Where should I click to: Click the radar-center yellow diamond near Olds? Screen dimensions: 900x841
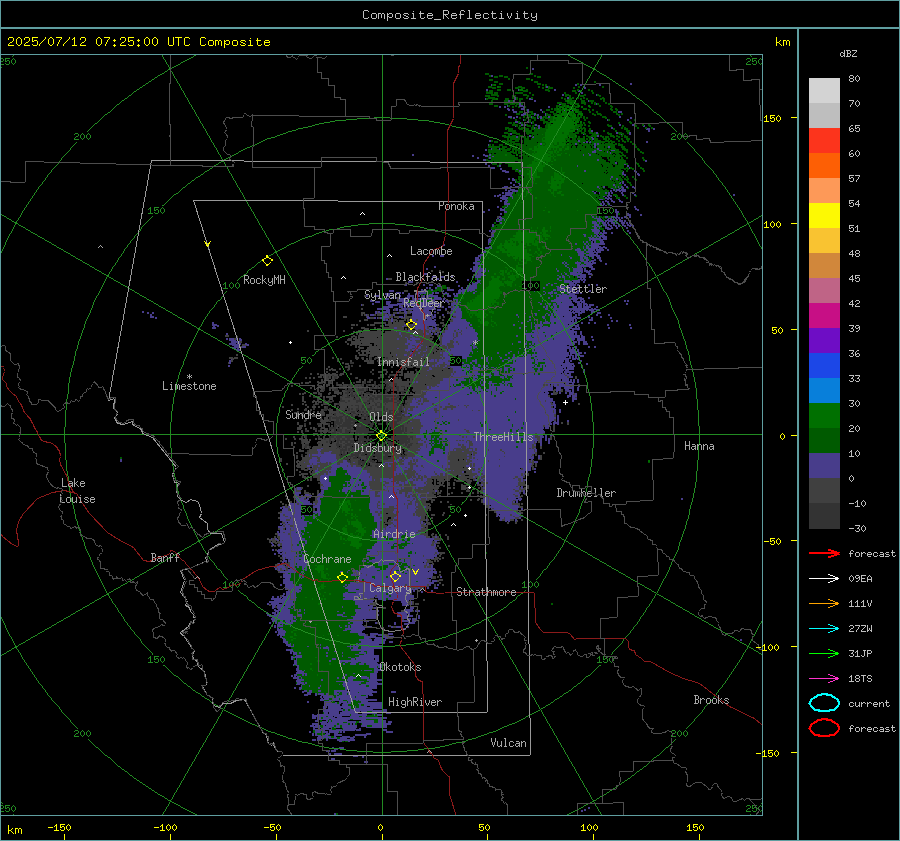[381, 435]
